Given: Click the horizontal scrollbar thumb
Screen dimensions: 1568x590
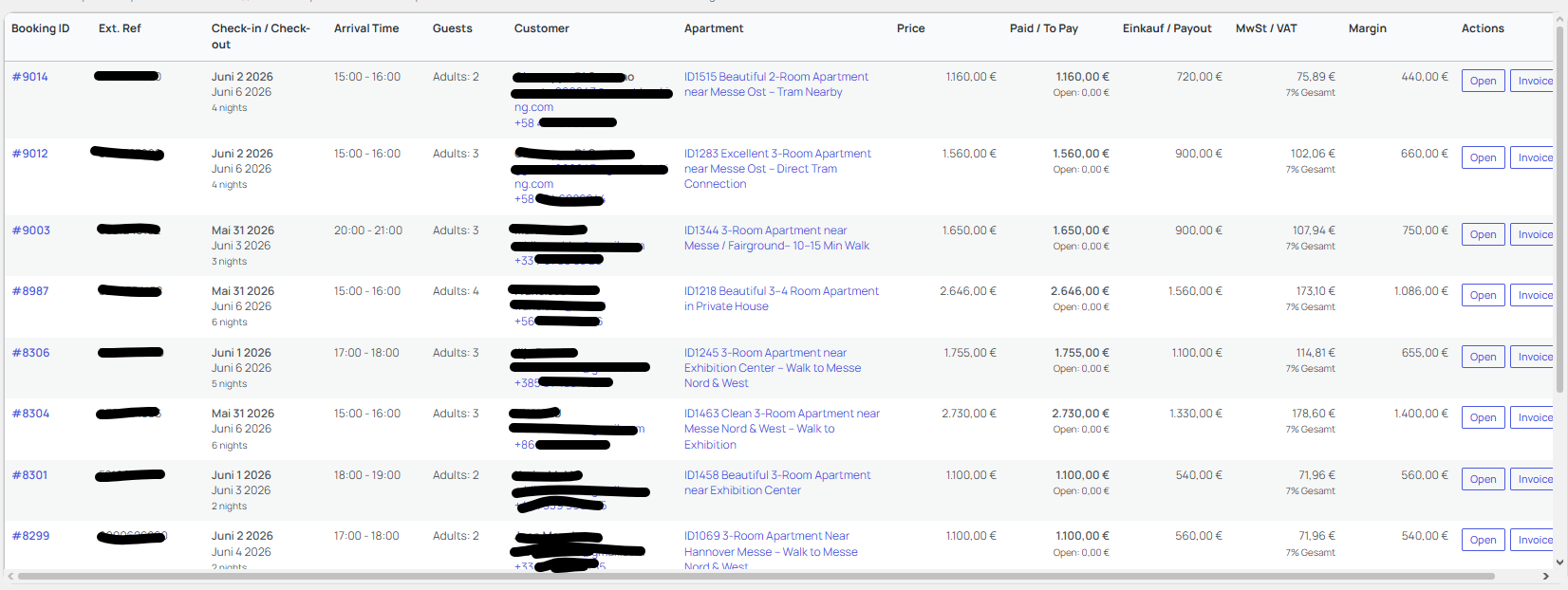Looking at the screenshot, I should (x=756, y=576).
